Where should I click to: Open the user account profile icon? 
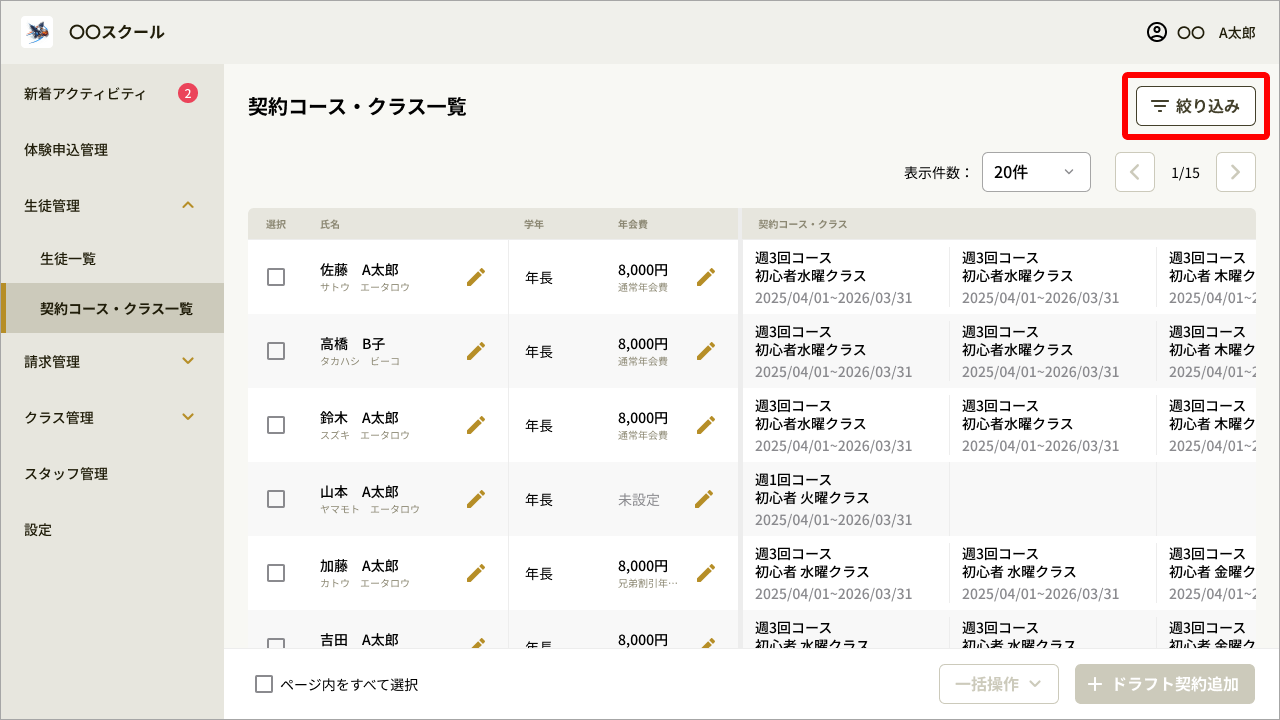pos(1157,32)
